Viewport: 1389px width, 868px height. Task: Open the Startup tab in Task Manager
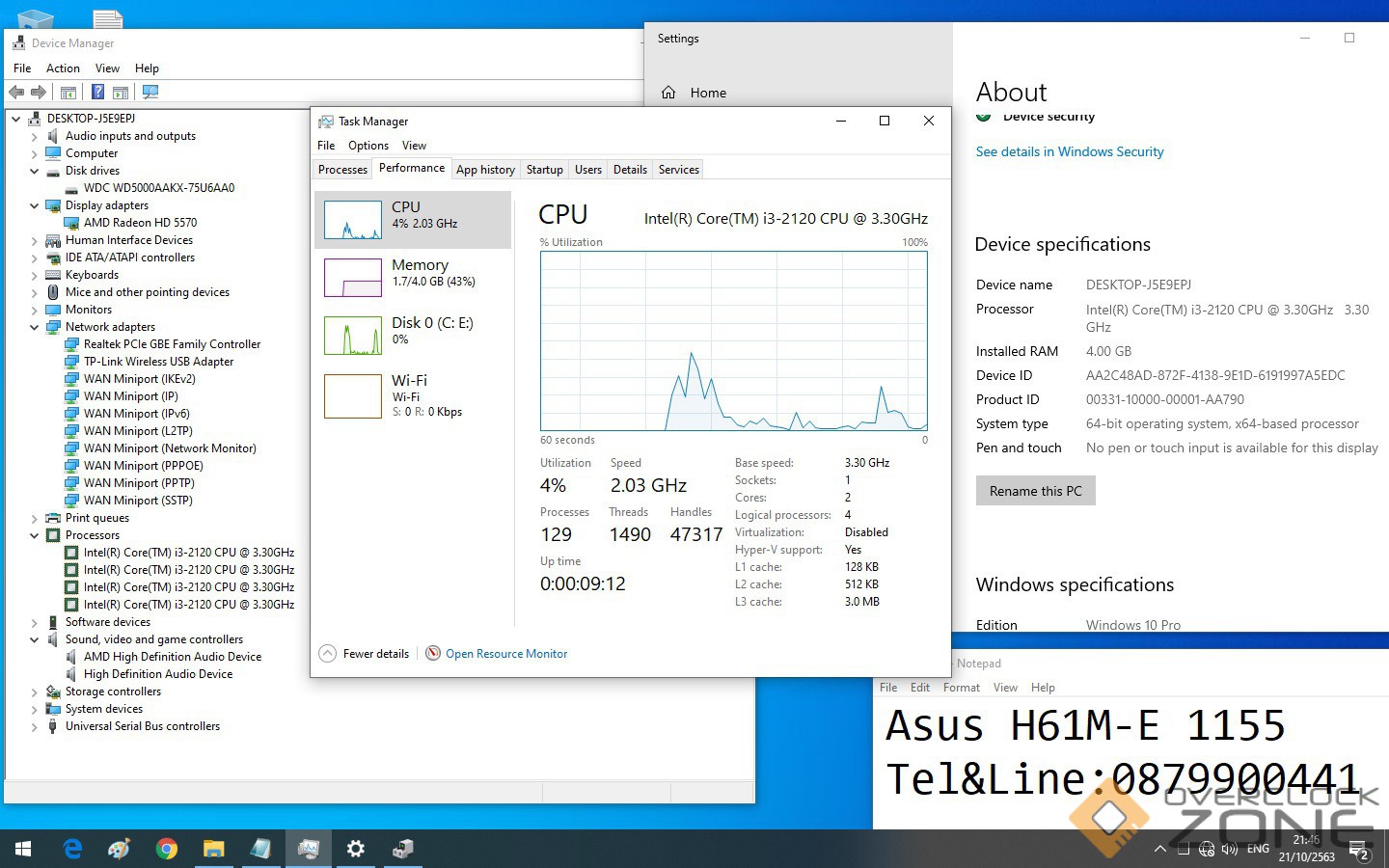(x=544, y=170)
